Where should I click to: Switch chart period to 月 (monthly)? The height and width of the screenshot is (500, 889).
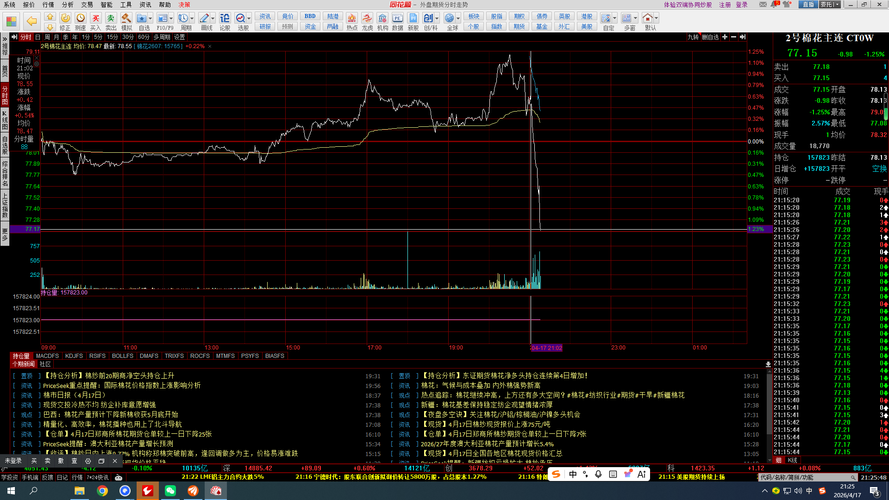coord(57,37)
